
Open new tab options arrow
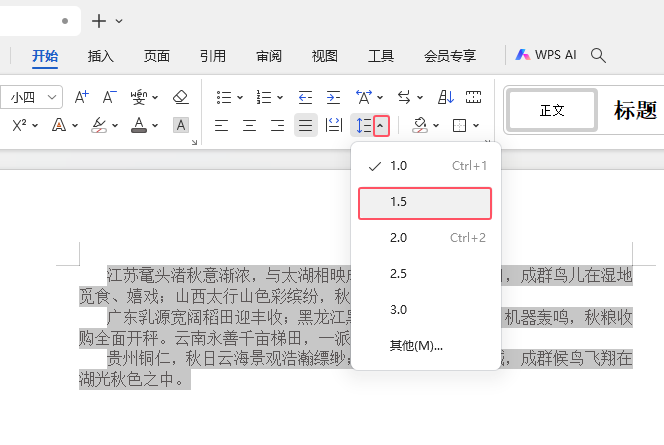coord(119,21)
